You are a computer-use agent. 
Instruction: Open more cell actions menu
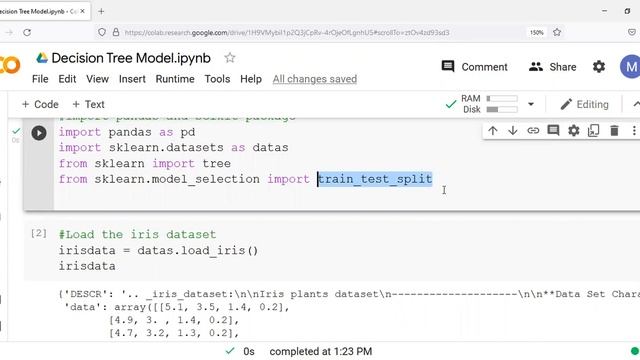coord(634,131)
